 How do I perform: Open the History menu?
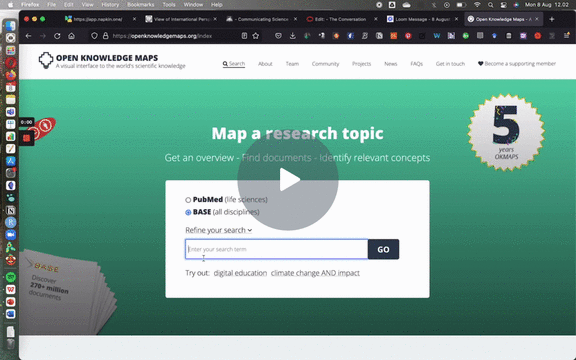coord(110,5)
